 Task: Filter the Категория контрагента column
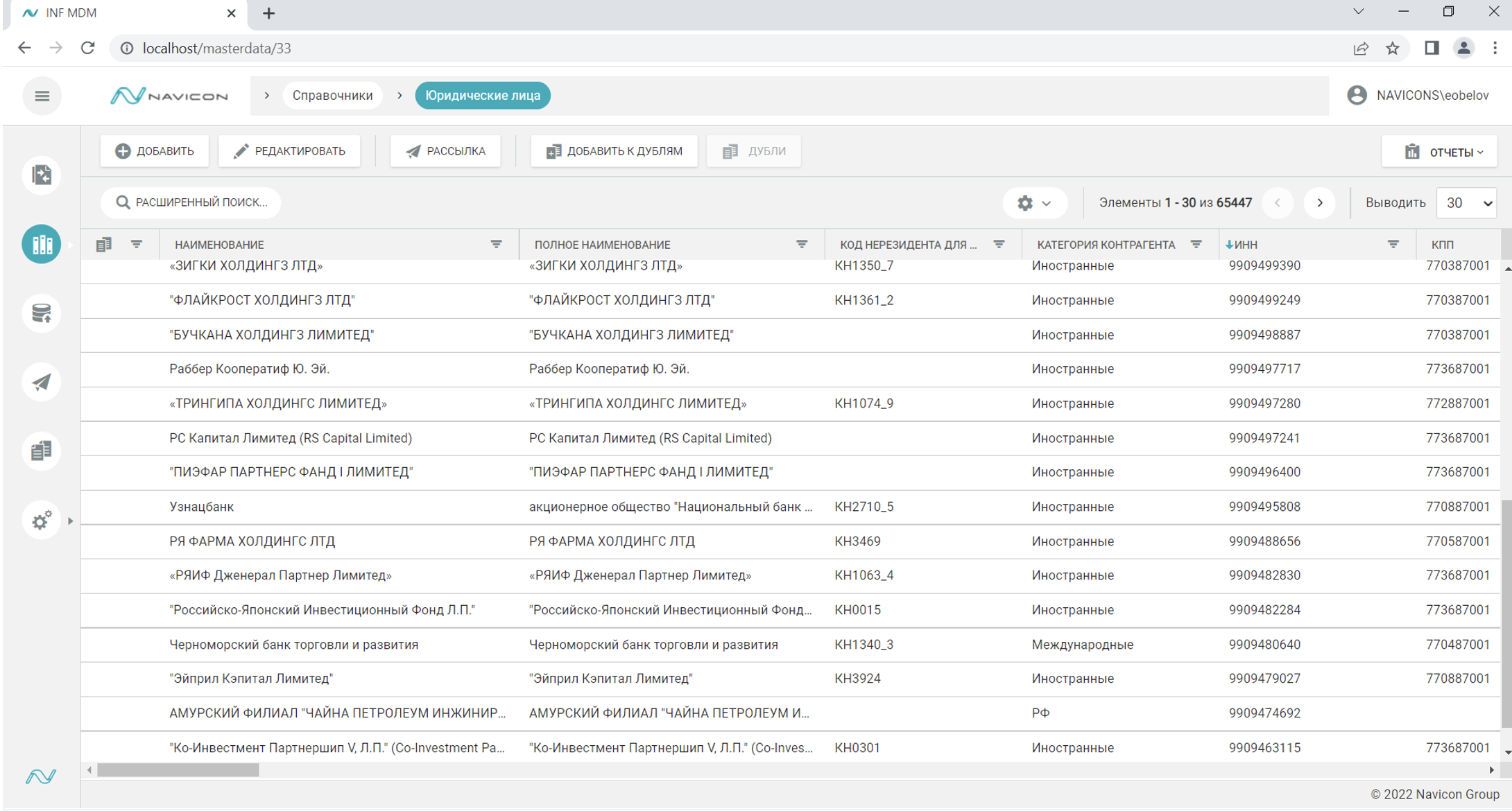1196,244
